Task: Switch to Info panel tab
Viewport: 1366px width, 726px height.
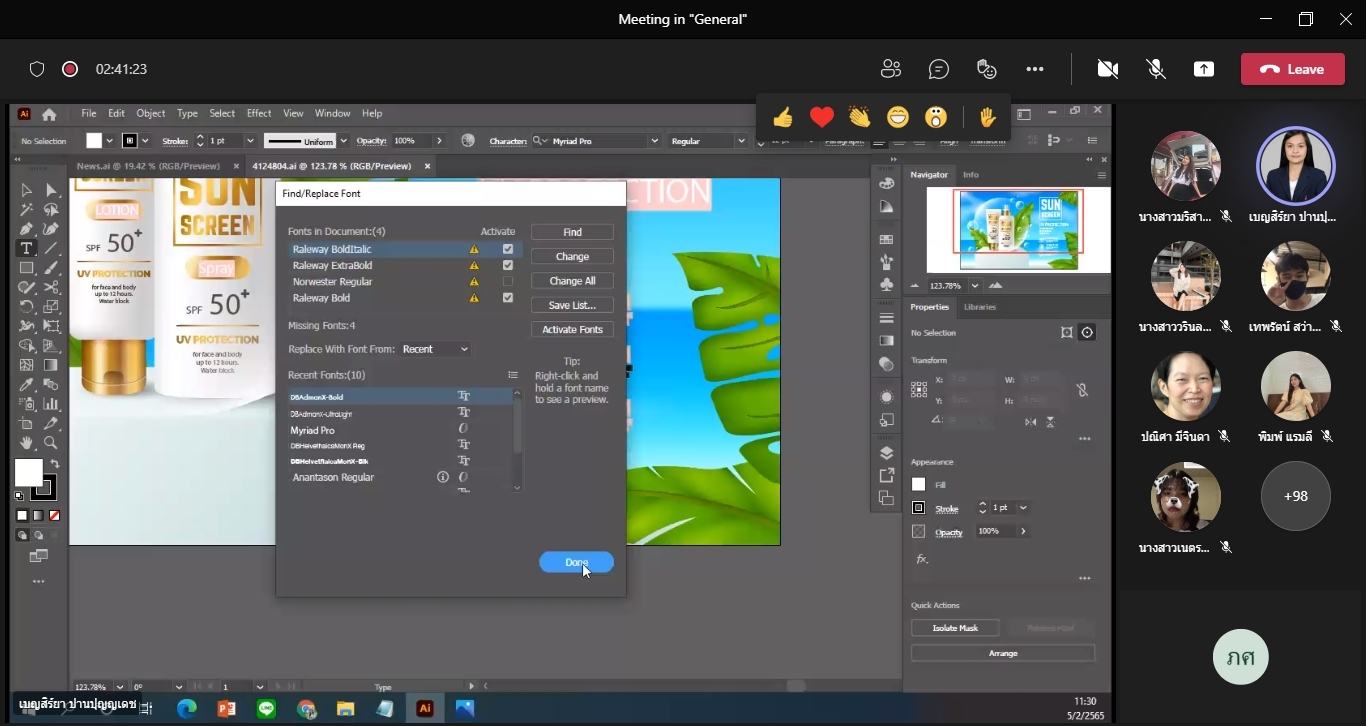Action: coord(970,174)
